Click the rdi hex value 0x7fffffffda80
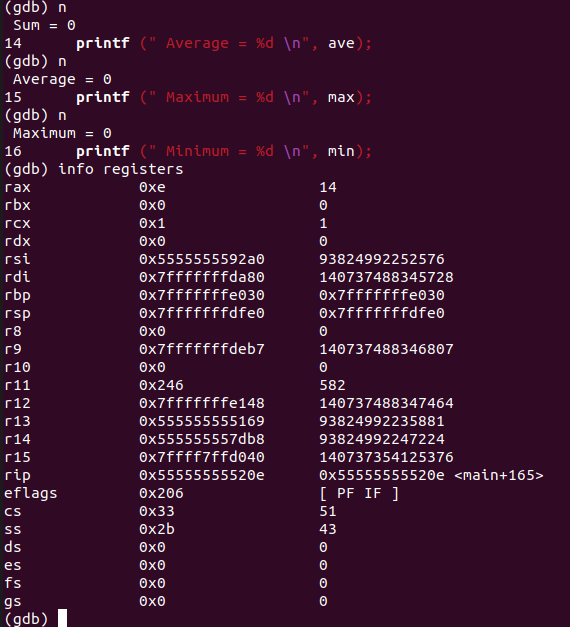570x627 pixels. pyautogui.click(x=202, y=277)
